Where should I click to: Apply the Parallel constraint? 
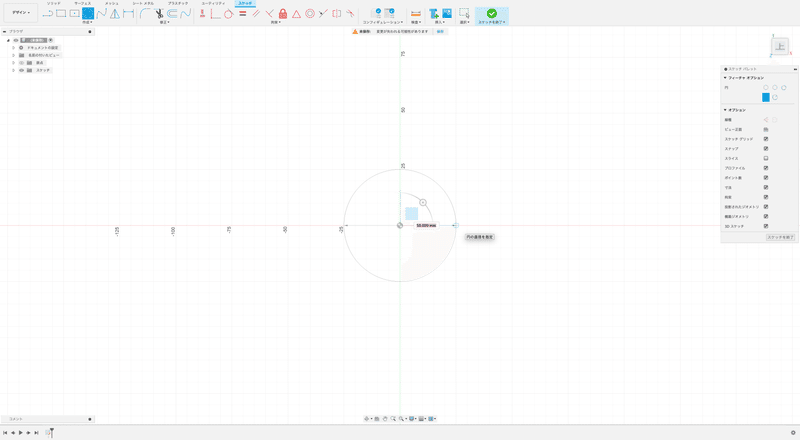[x=256, y=14]
